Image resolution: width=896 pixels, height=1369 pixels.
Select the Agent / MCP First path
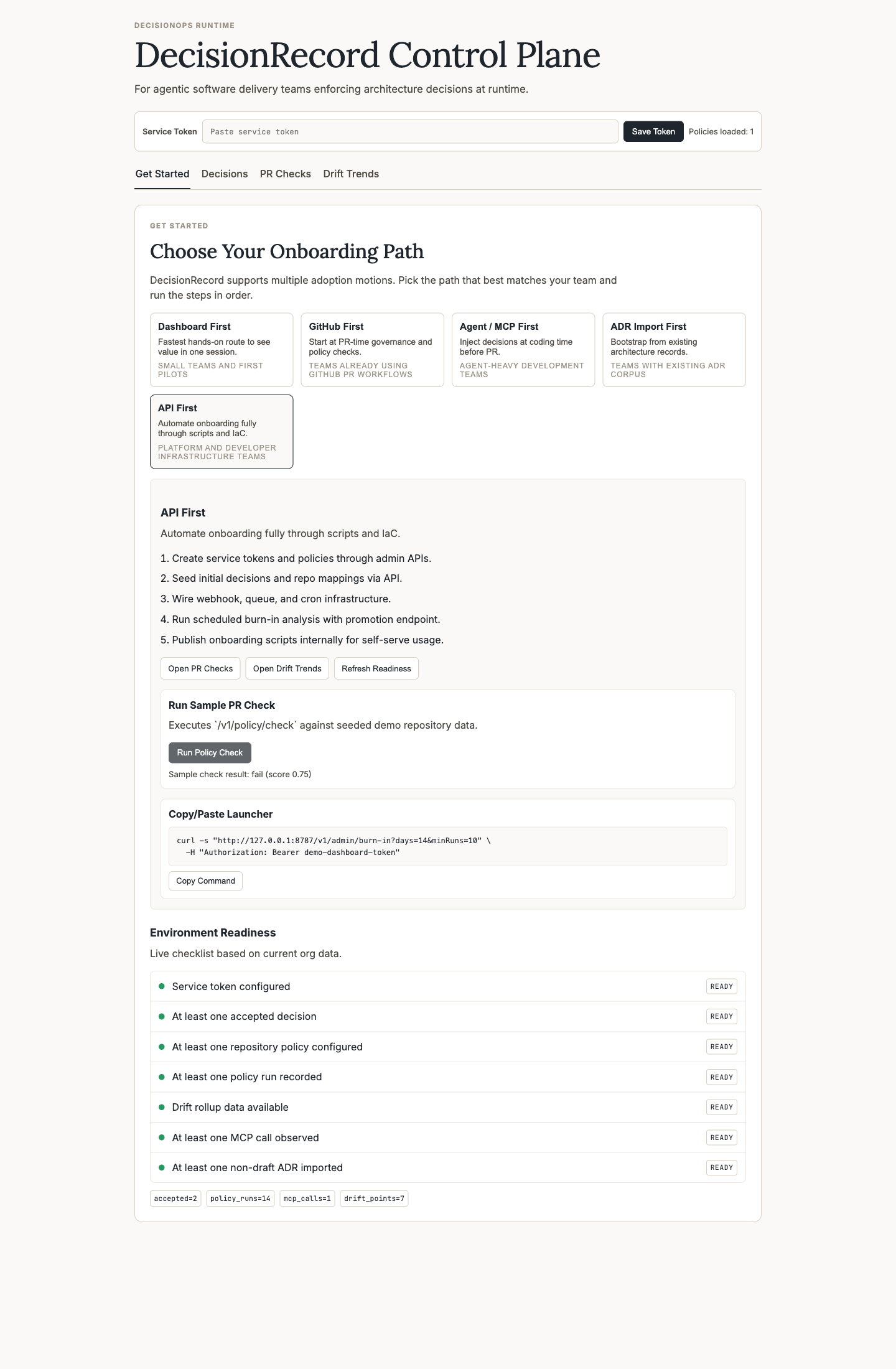(x=523, y=350)
